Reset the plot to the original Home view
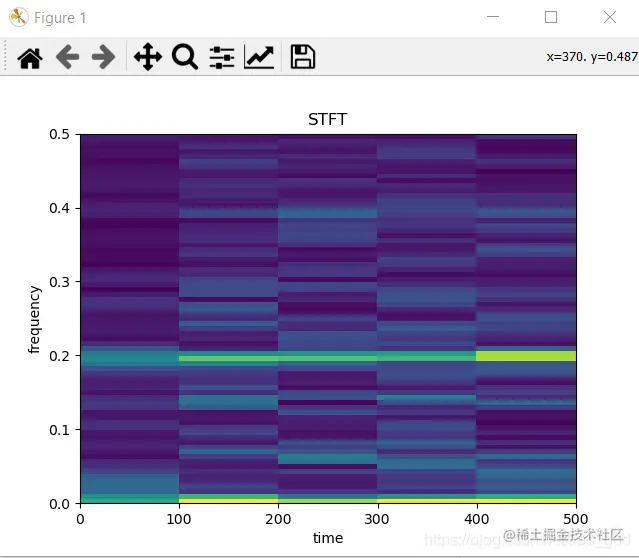The width and height of the screenshot is (639, 558). pos(30,57)
